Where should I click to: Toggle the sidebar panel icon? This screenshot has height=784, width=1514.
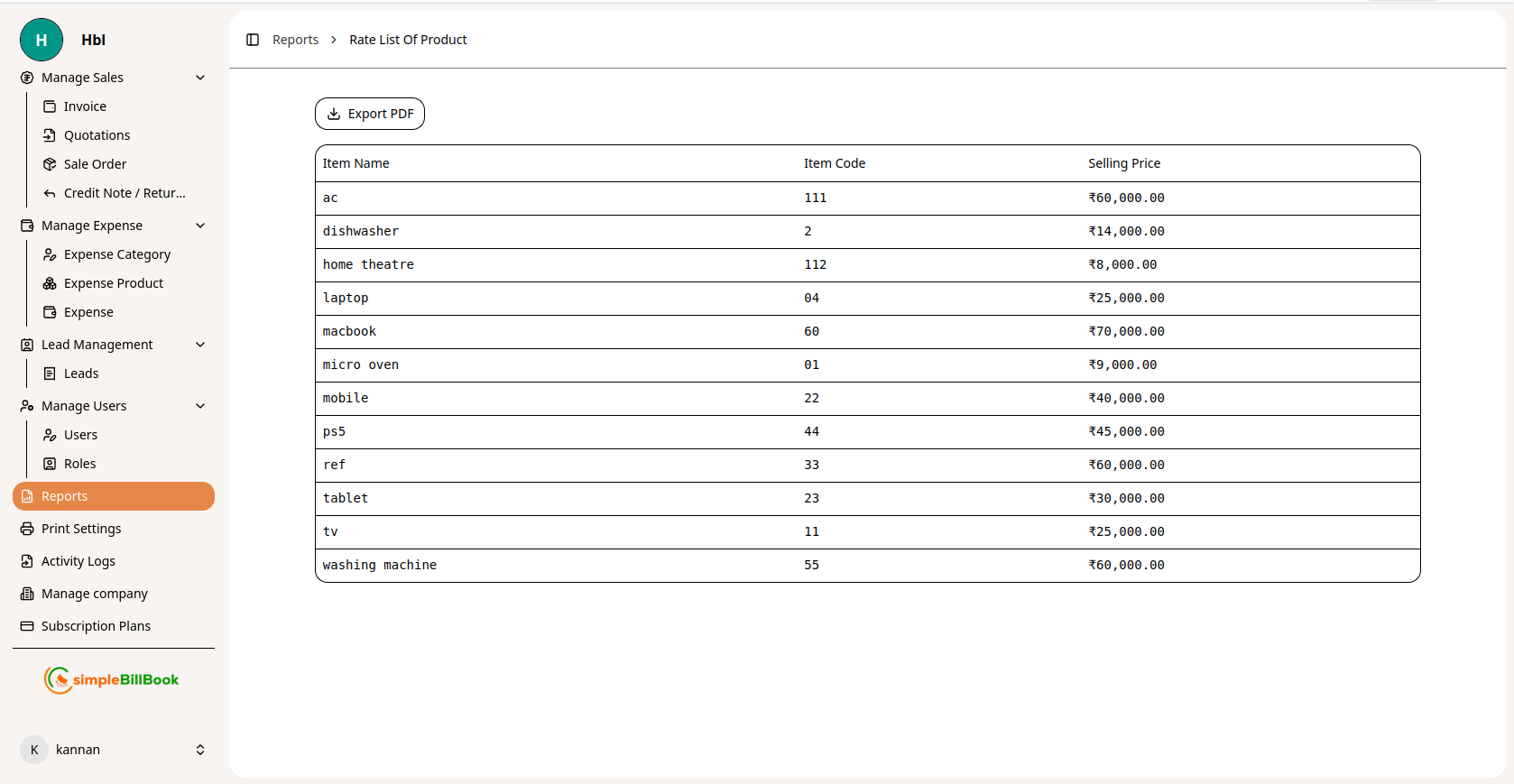(x=253, y=40)
